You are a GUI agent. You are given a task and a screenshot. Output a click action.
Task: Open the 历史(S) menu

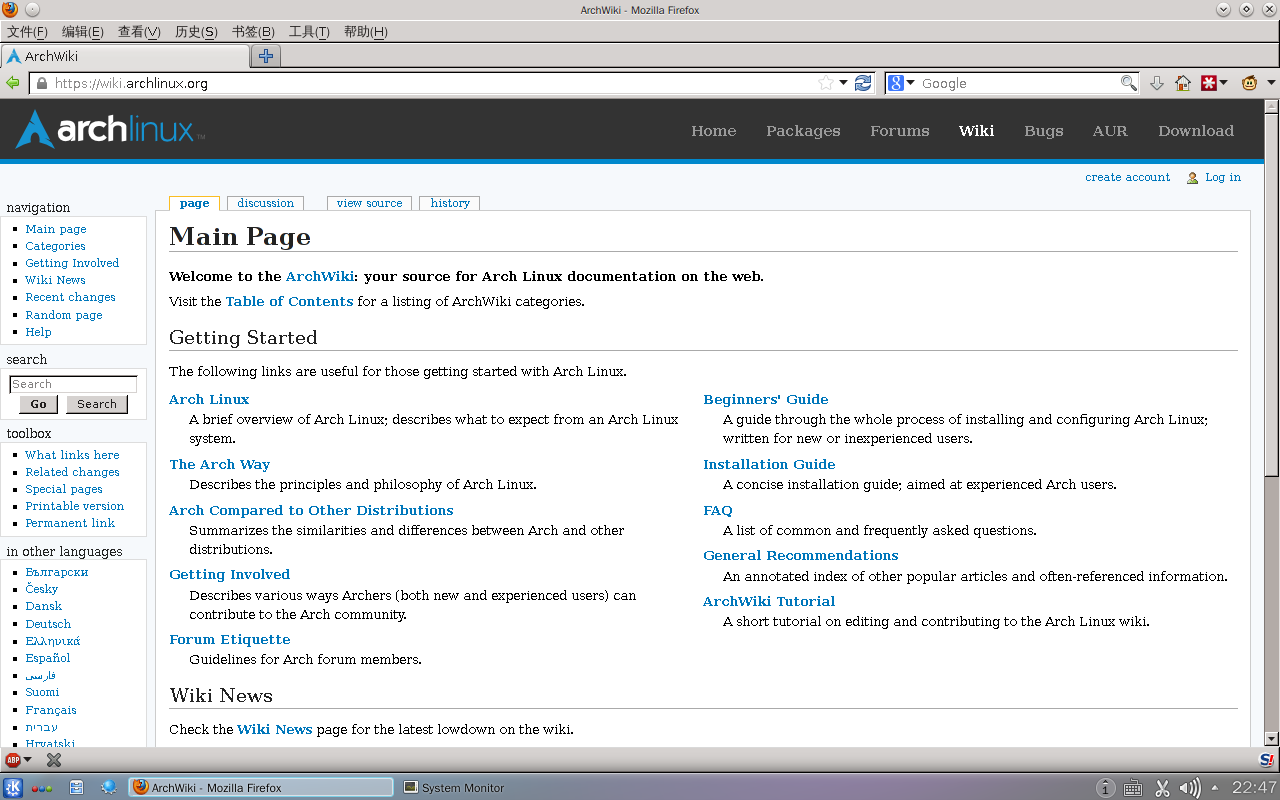coord(196,32)
